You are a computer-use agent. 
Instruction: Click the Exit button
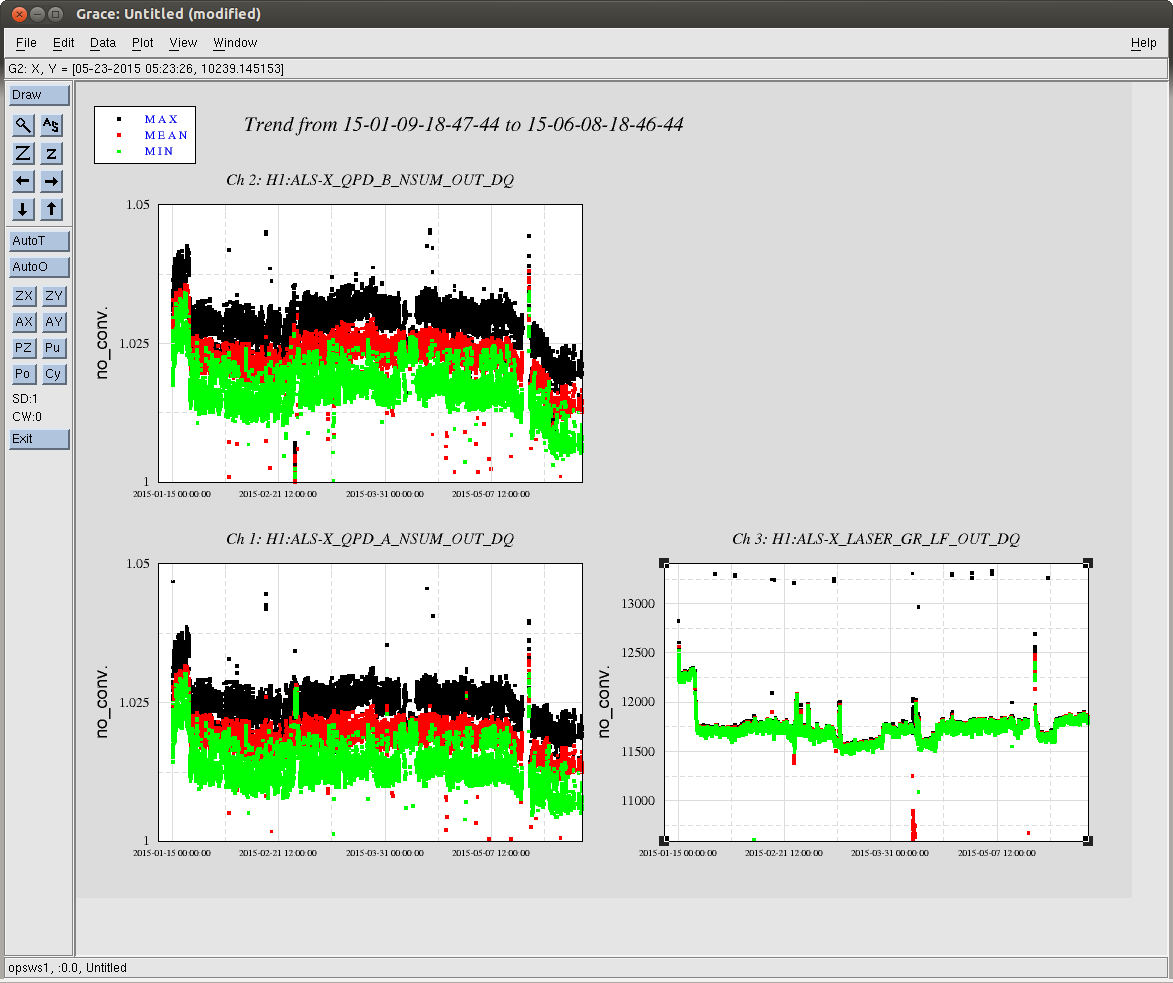coord(39,439)
